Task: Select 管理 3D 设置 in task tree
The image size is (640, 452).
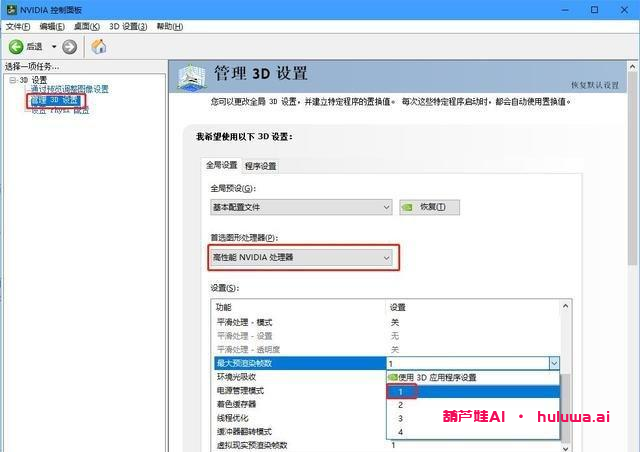Action: (x=54, y=100)
